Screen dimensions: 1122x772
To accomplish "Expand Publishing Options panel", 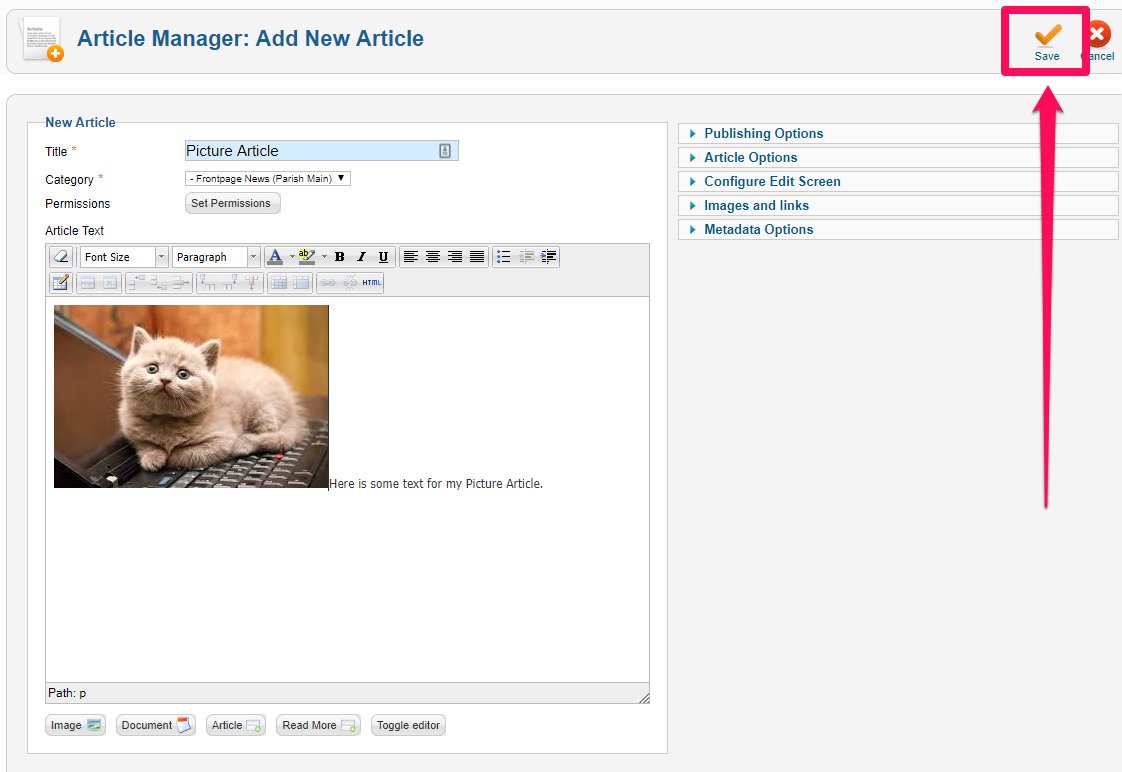I will (x=898, y=133).
